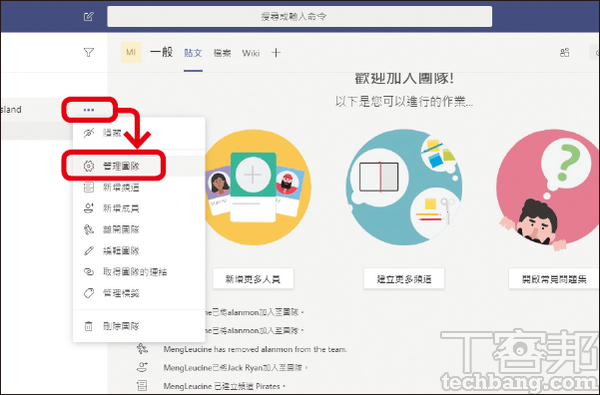Click the search or command input box
Viewport: 600px width, 395px height.
[x=300, y=16]
